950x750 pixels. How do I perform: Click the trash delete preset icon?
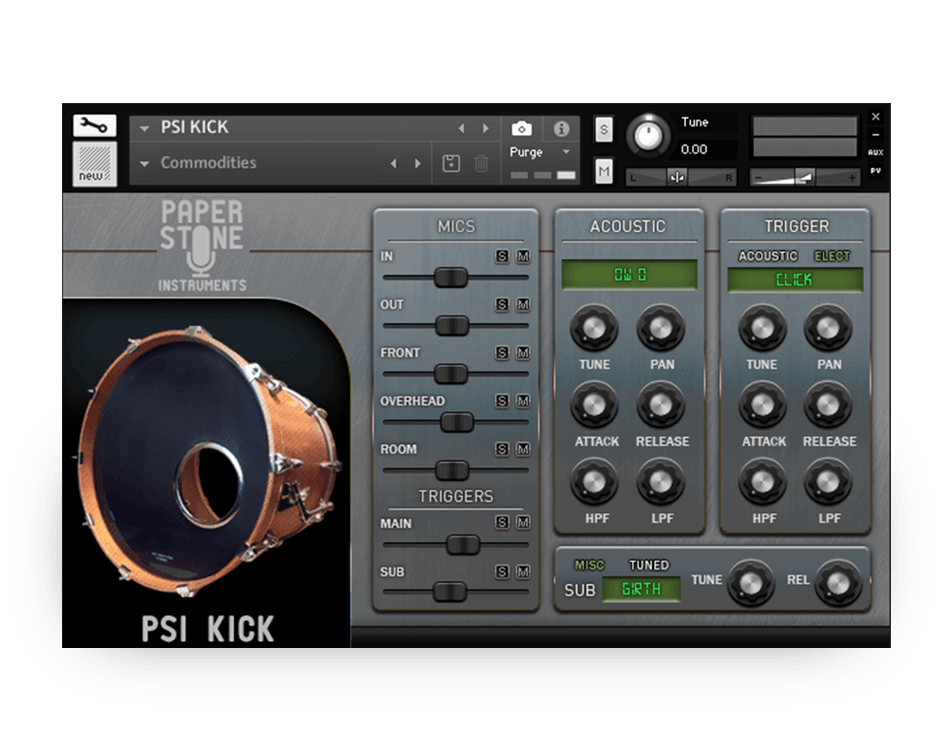click(x=481, y=163)
